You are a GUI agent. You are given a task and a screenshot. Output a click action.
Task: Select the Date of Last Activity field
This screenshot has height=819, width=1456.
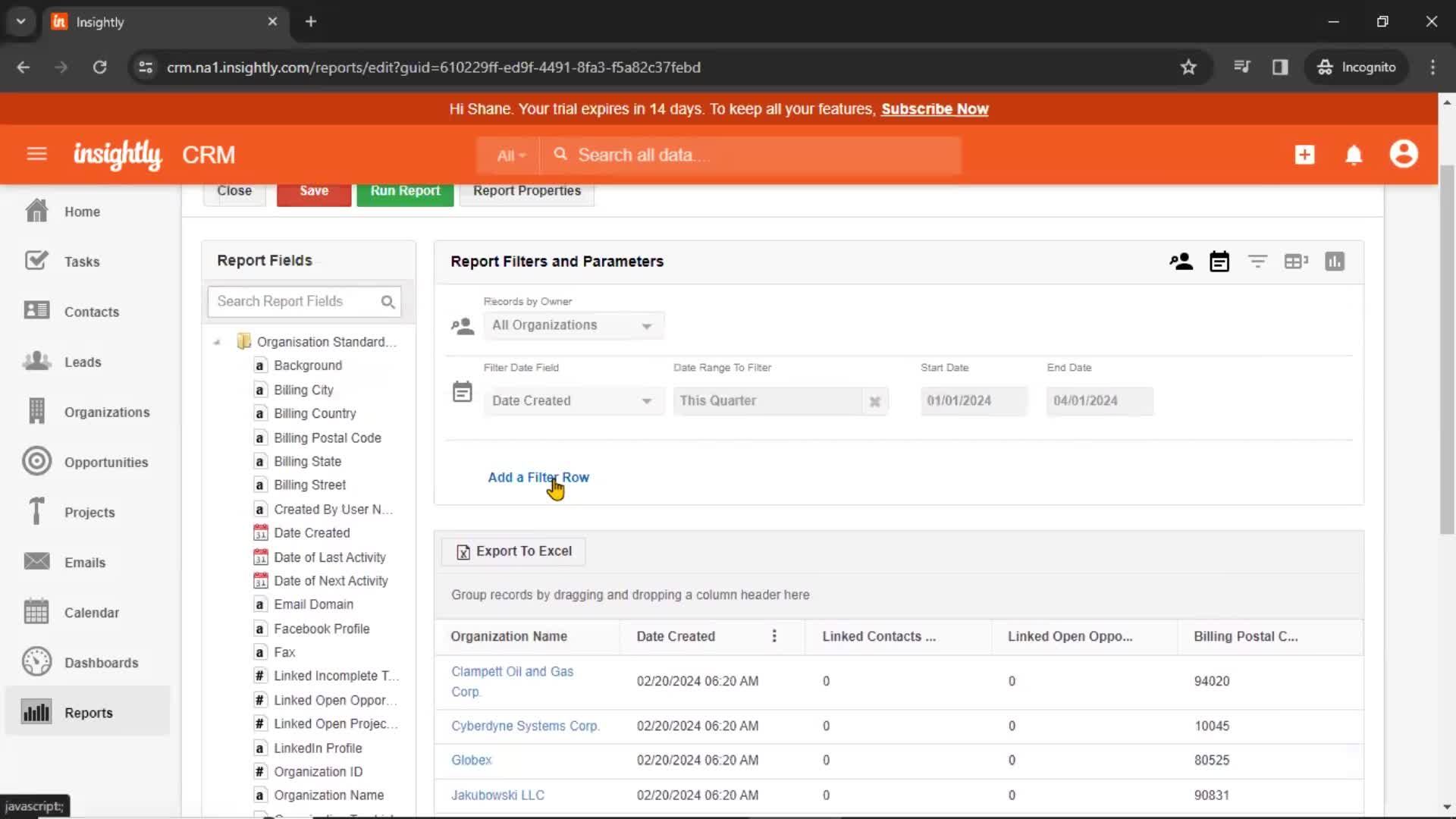329,557
